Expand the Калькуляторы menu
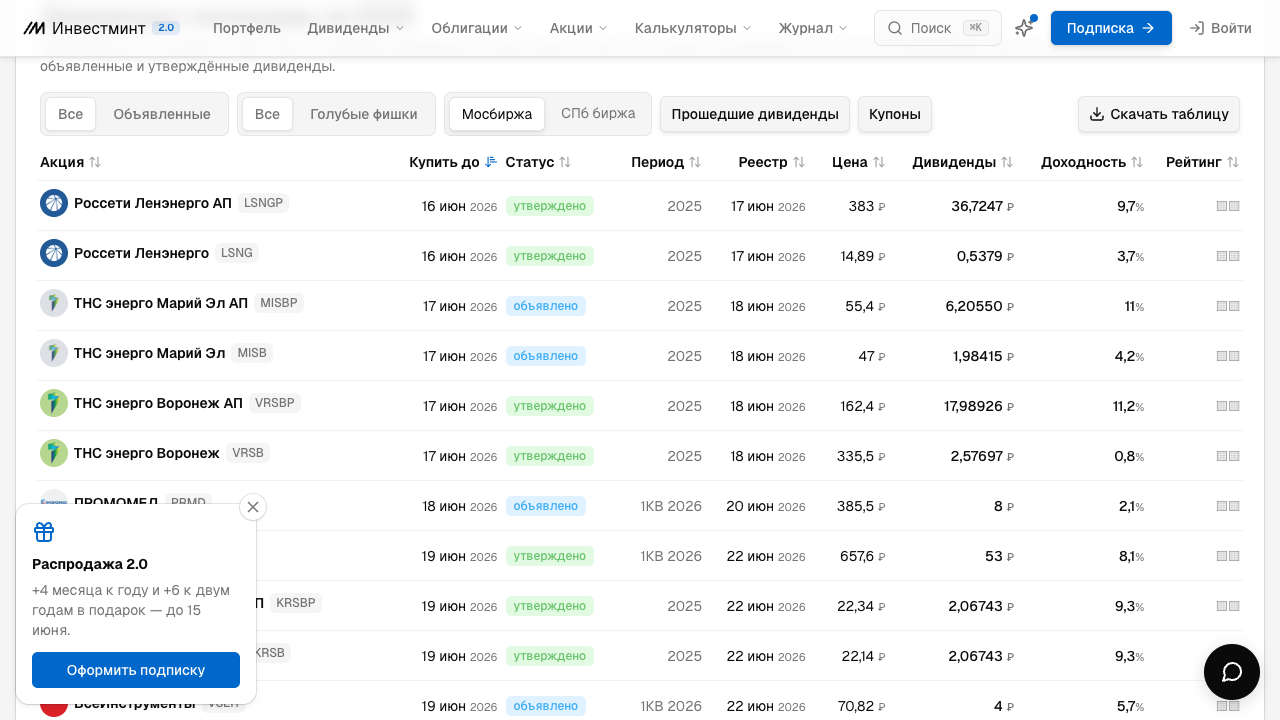1280x720 pixels. coord(693,28)
